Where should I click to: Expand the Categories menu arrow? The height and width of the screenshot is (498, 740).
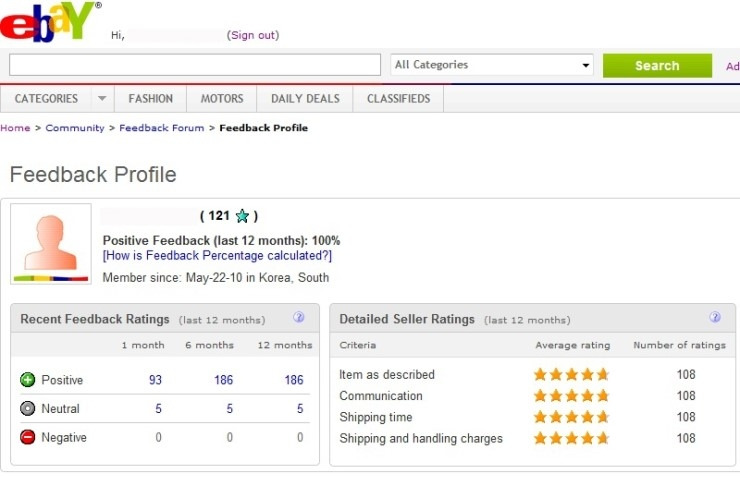[102, 99]
